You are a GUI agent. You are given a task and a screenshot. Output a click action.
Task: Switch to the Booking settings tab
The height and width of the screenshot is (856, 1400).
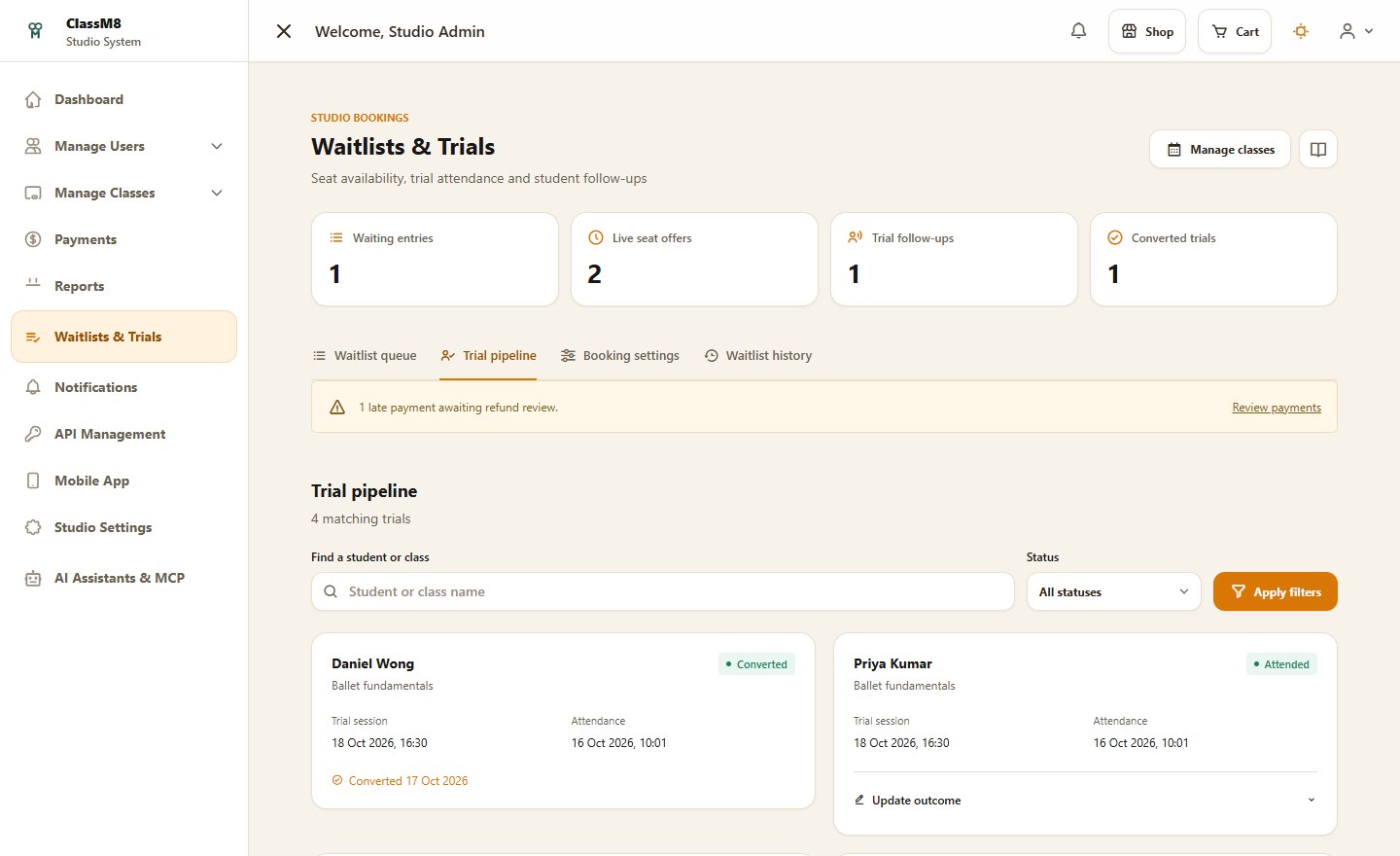(619, 355)
